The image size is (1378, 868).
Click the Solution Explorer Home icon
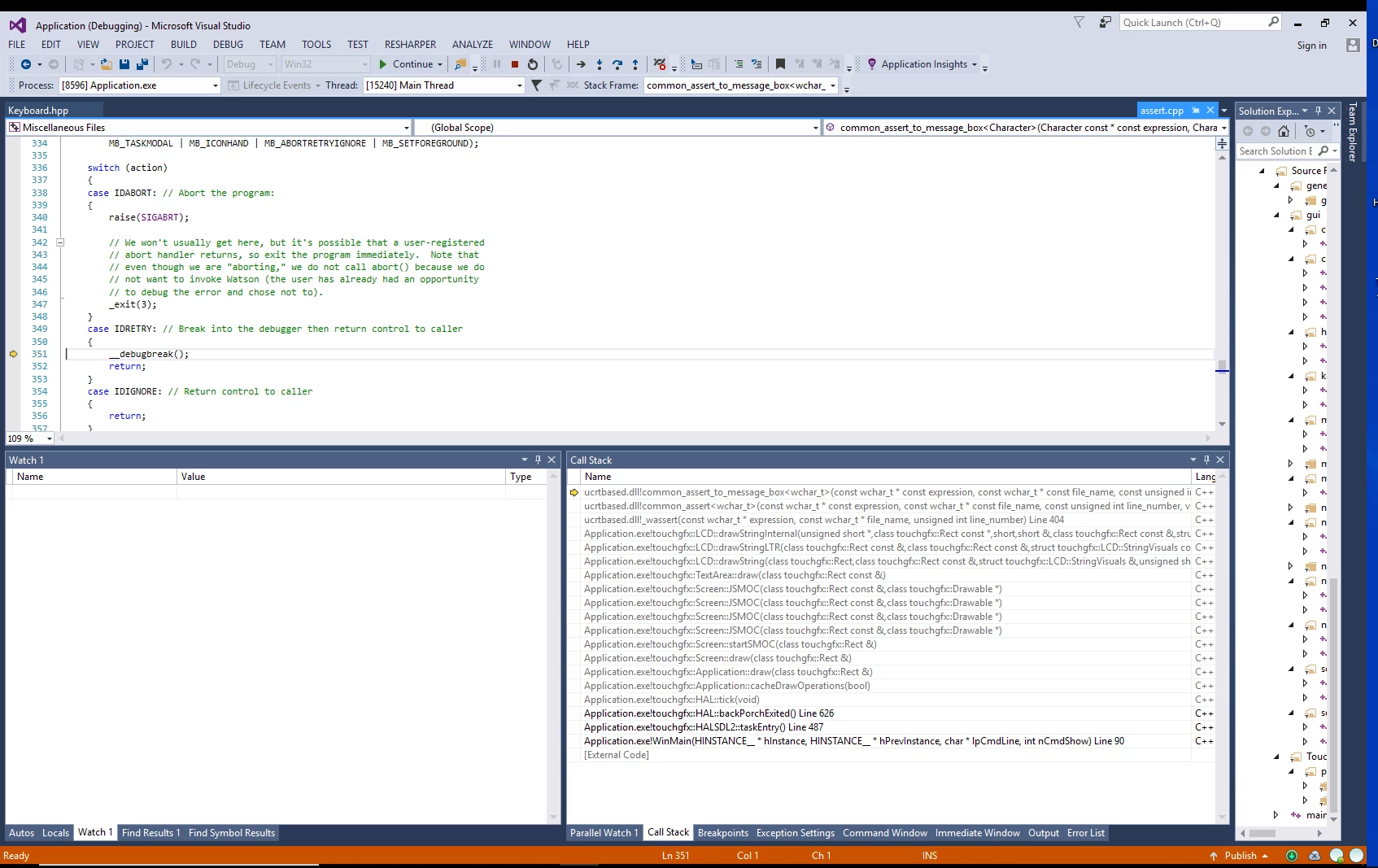pos(1284,131)
